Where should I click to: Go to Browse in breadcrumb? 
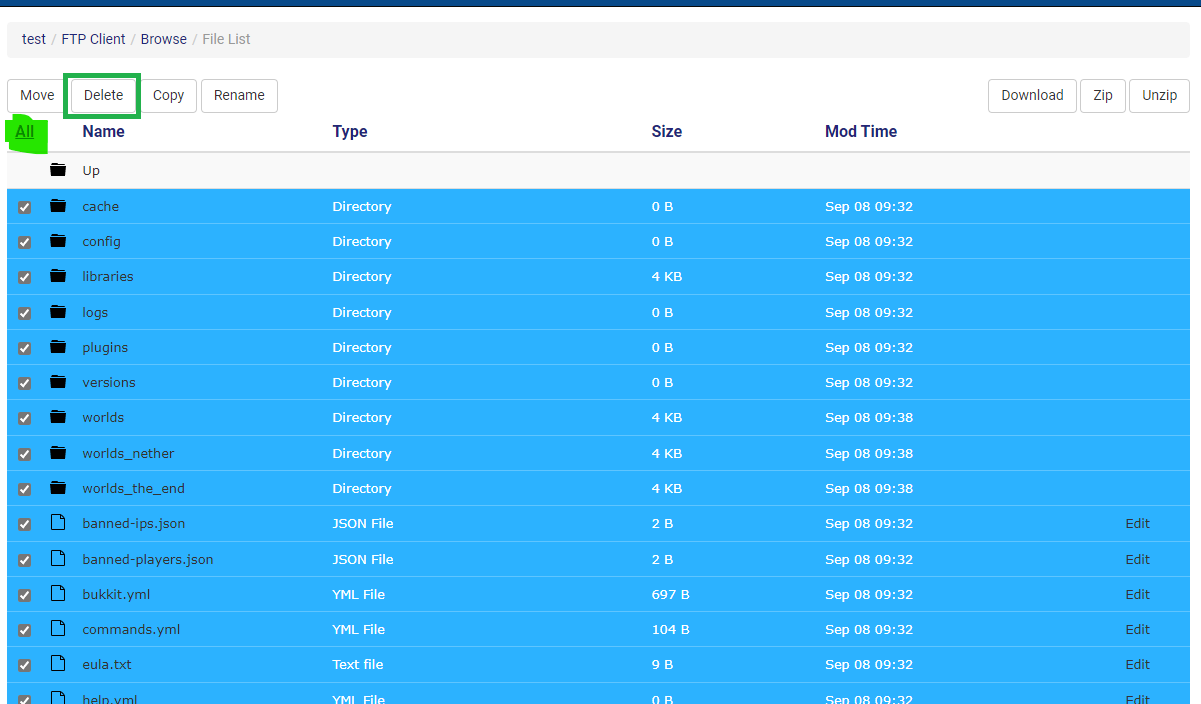164,39
